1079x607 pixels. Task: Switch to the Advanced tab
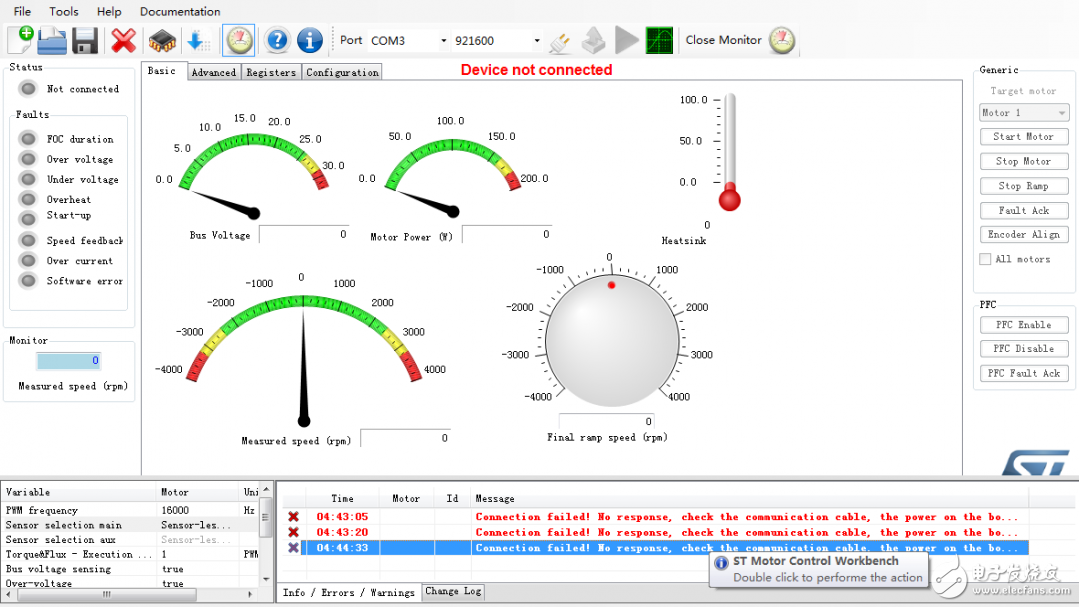point(213,72)
